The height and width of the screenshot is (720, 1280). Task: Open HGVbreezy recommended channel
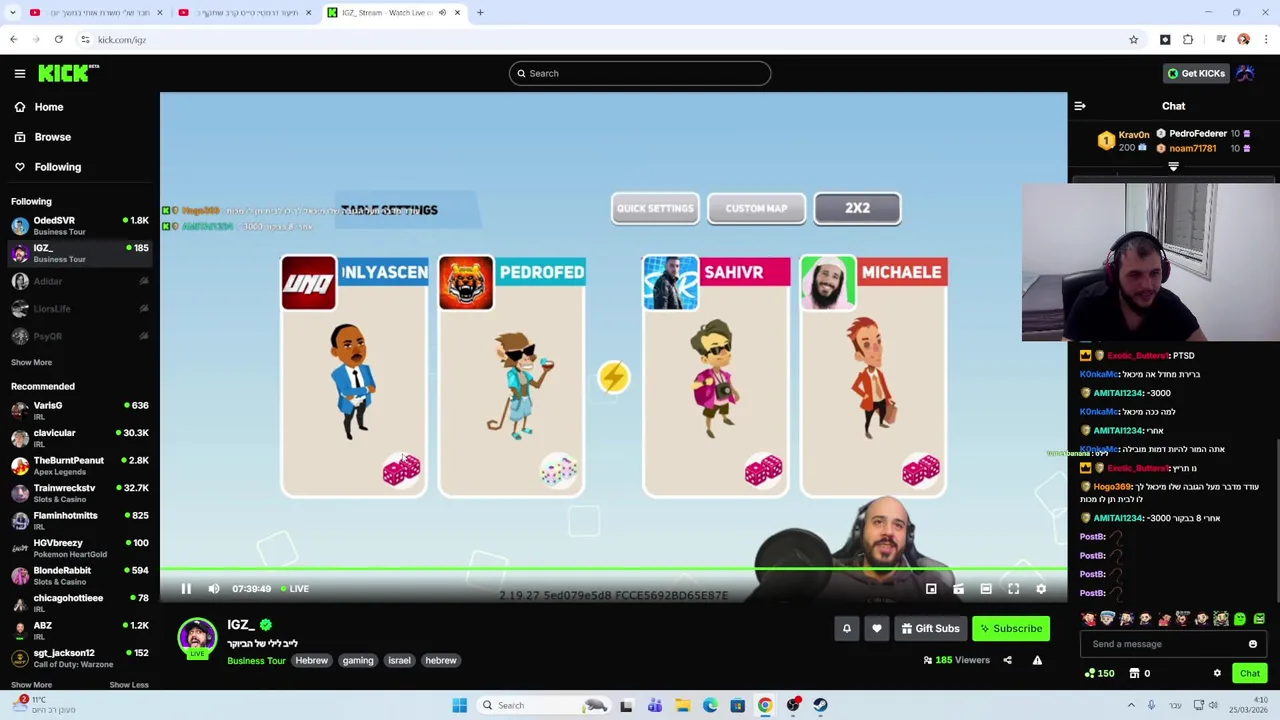tap(80, 548)
